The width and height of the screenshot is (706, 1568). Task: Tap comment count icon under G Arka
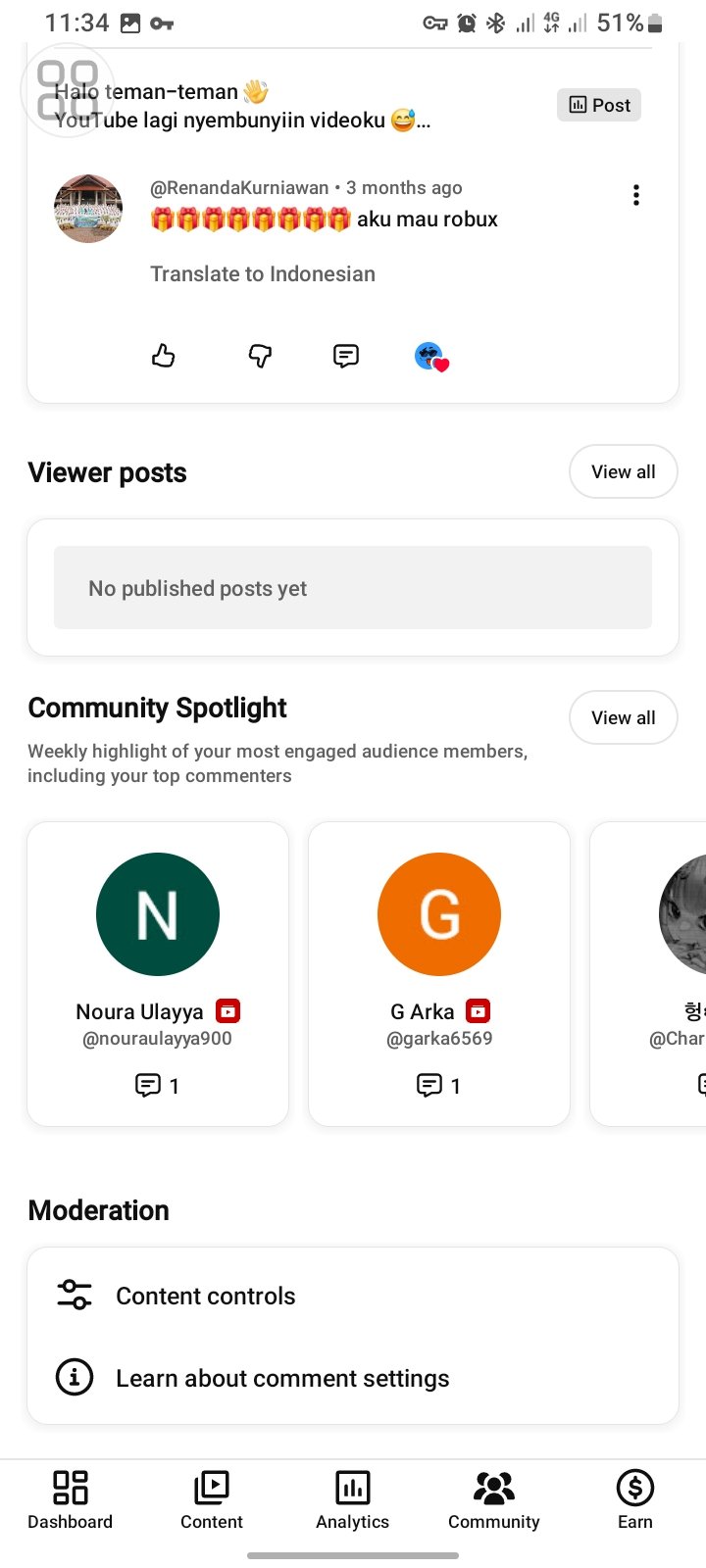tap(430, 1085)
